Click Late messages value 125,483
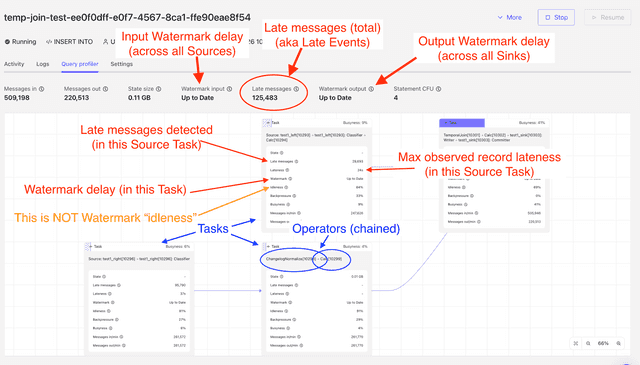640x365 pixels. [x=264, y=98]
